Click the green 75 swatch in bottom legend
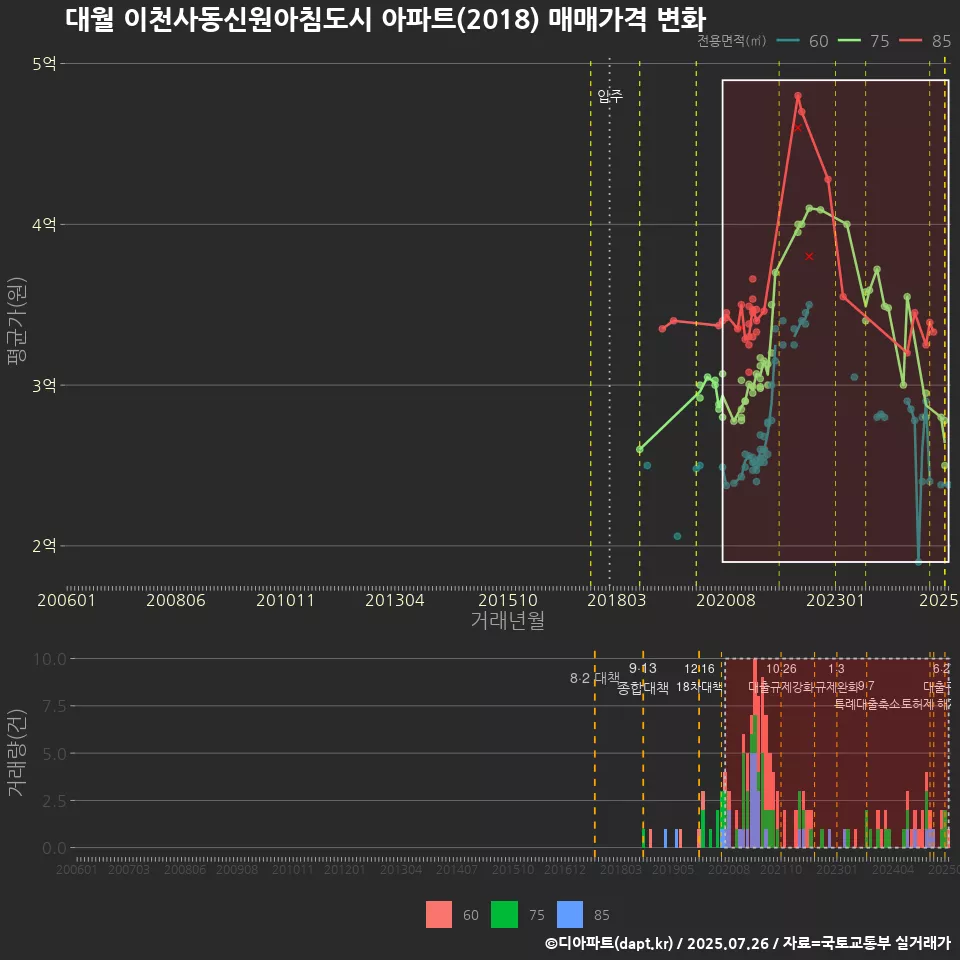The height and width of the screenshot is (960, 960). tap(504, 915)
